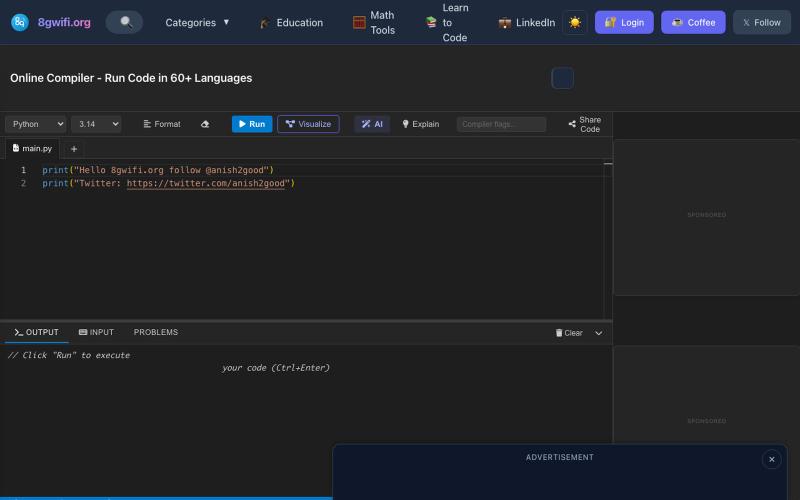
Task: Open the Education menu item
Action: (291, 23)
